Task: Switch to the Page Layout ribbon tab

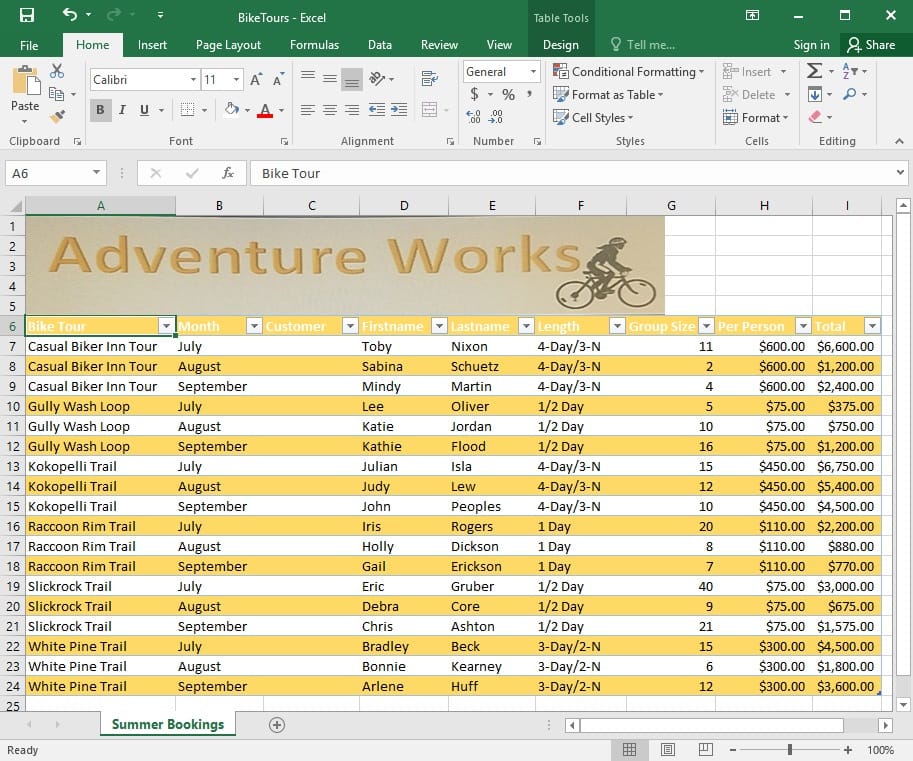Action: point(228,45)
